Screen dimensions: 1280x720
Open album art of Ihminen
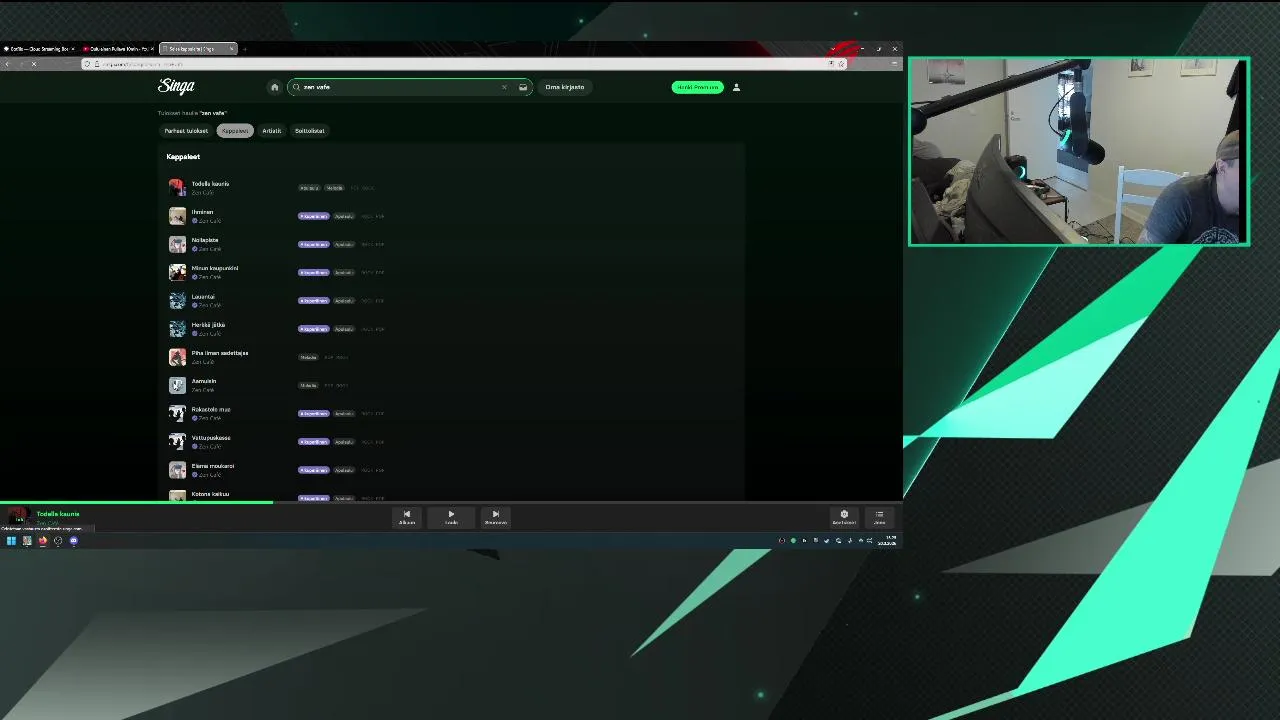(177, 216)
